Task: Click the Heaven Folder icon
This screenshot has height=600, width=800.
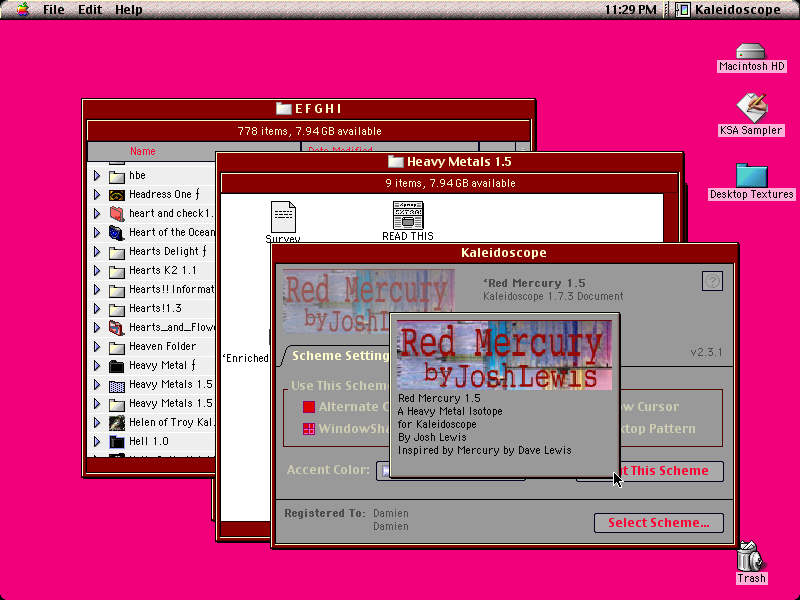Action: (117, 347)
